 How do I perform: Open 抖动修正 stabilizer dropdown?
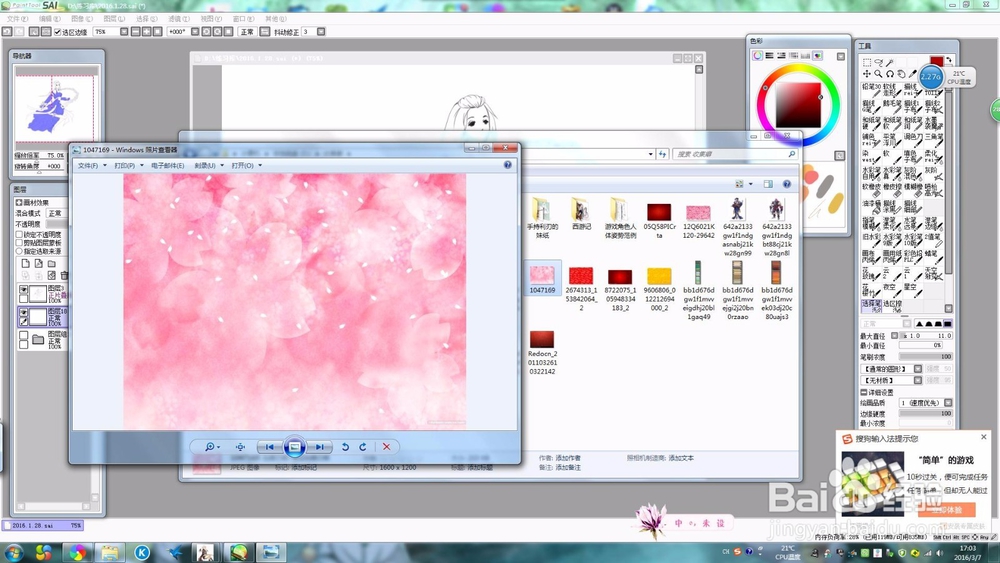(321, 31)
